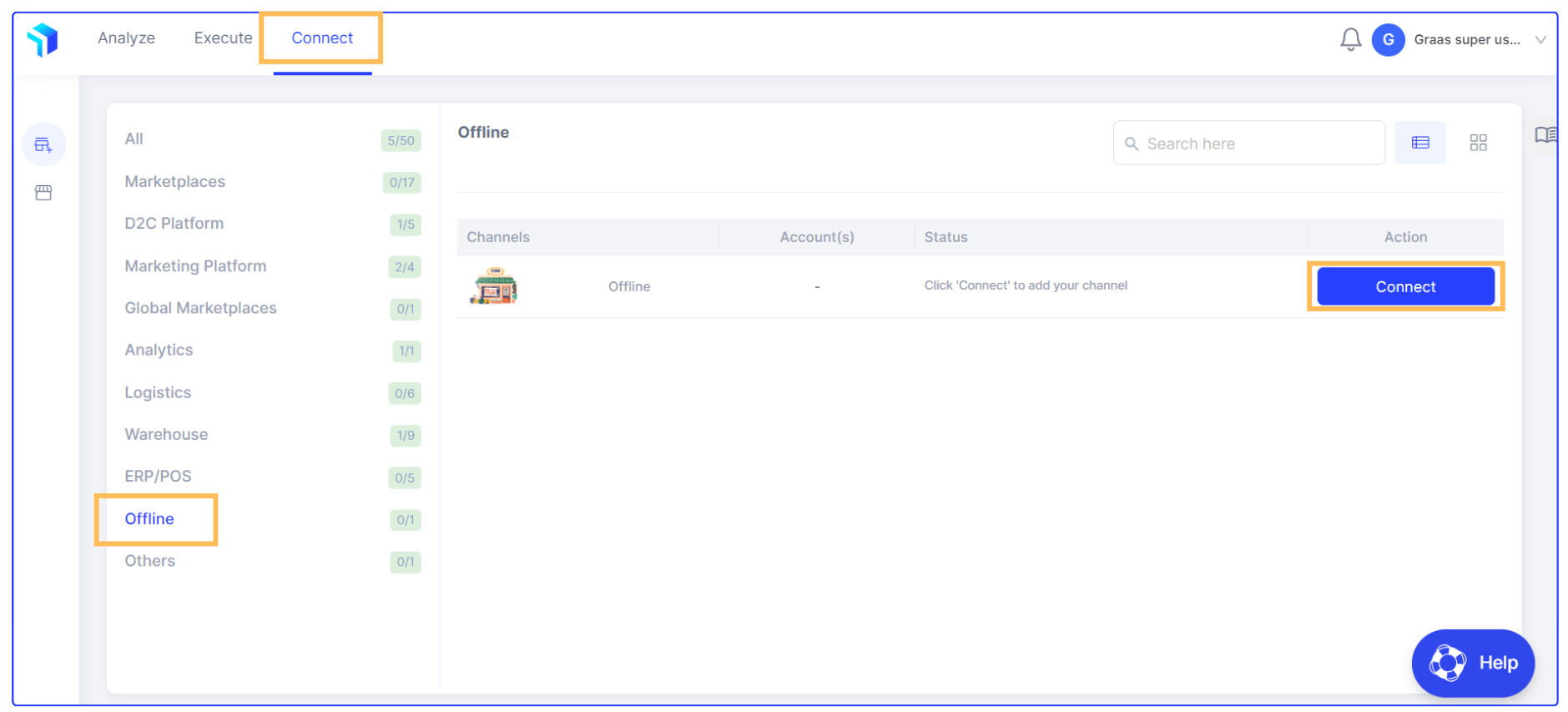
Task: Open the Help chat button
Action: point(1473,663)
